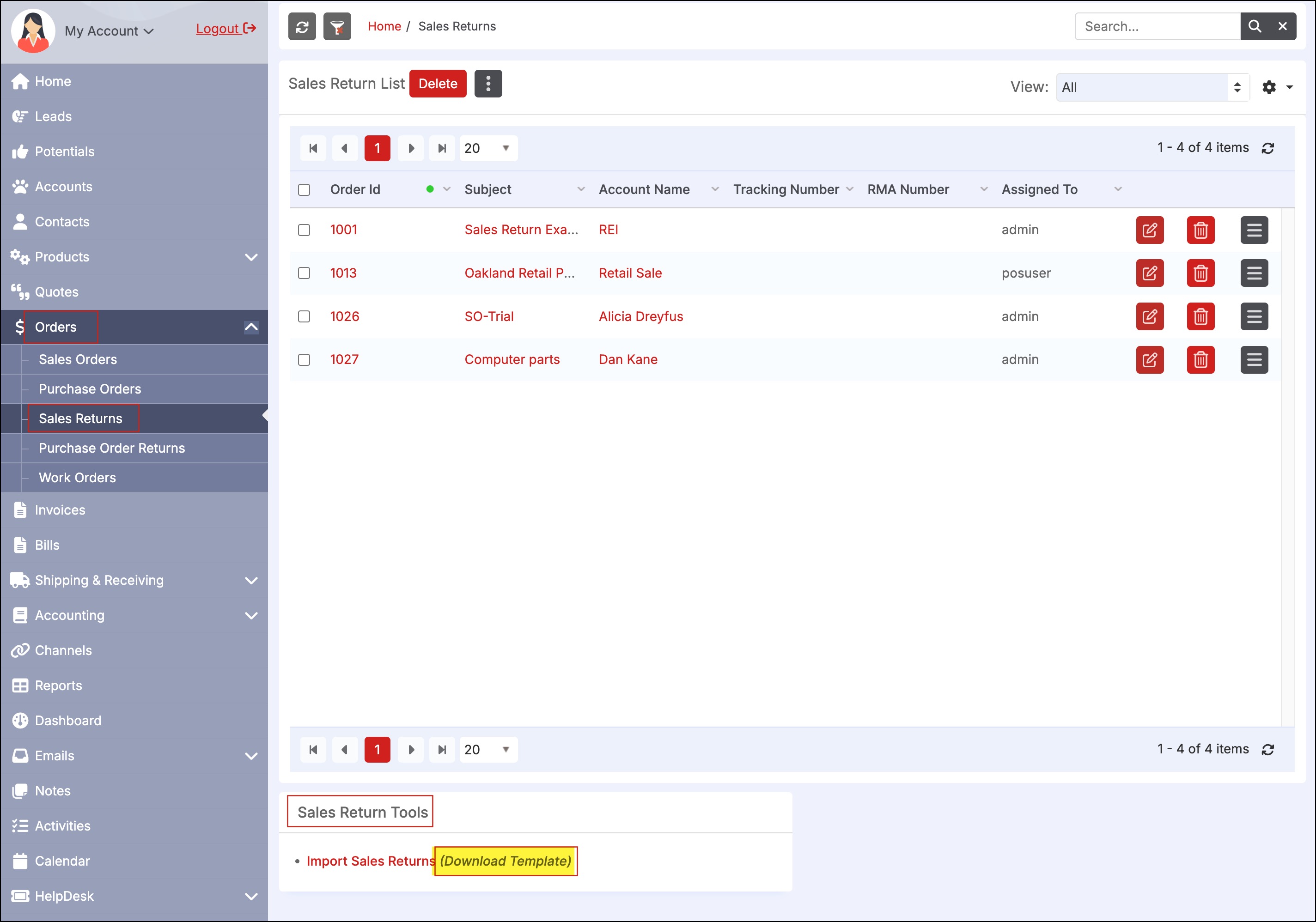Open Subject column menu chevron
The height and width of the screenshot is (922, 1316).
coord(581,189)
